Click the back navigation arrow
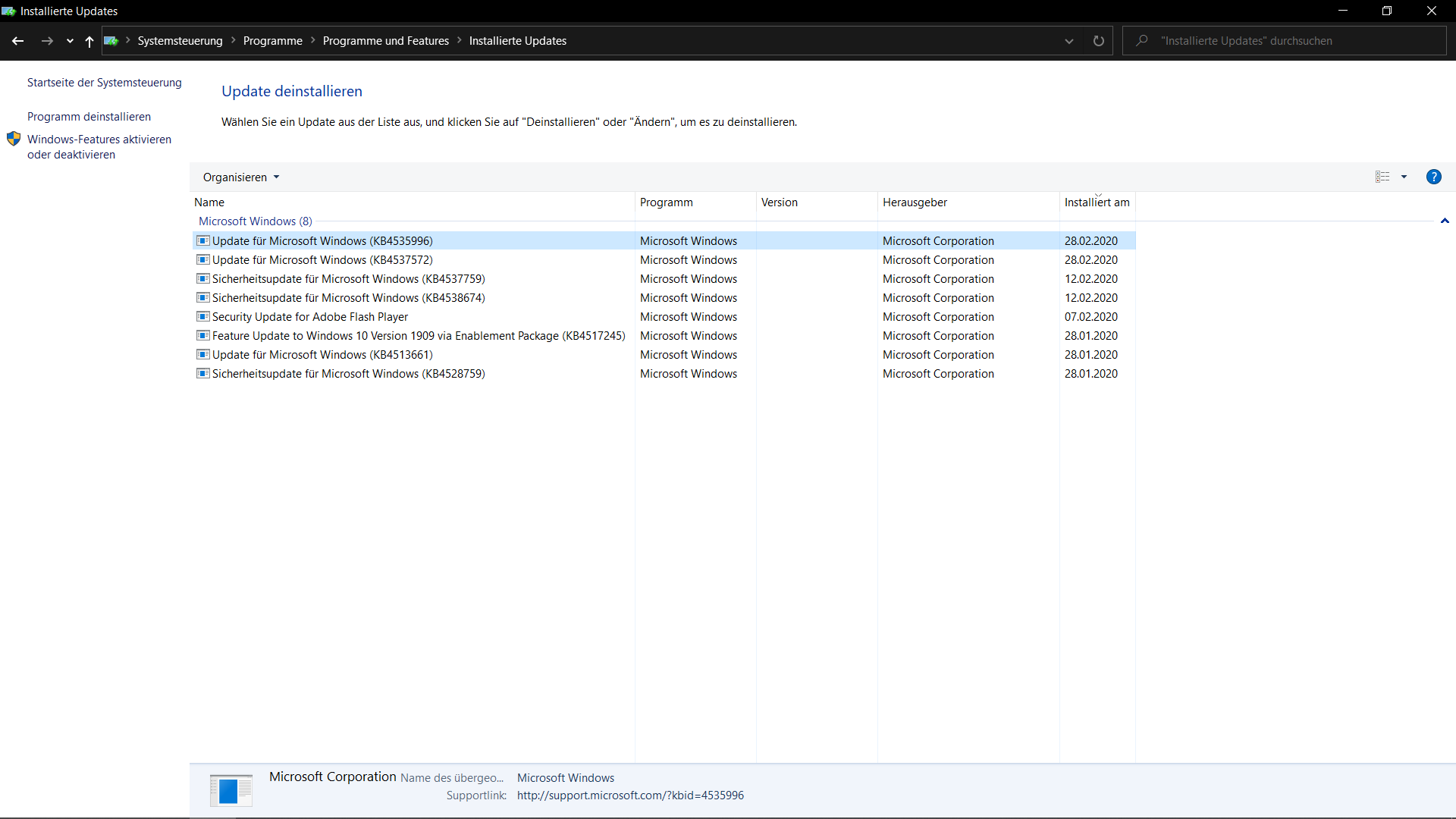This screenshot has width=1456, height=819. pos(17,41)
